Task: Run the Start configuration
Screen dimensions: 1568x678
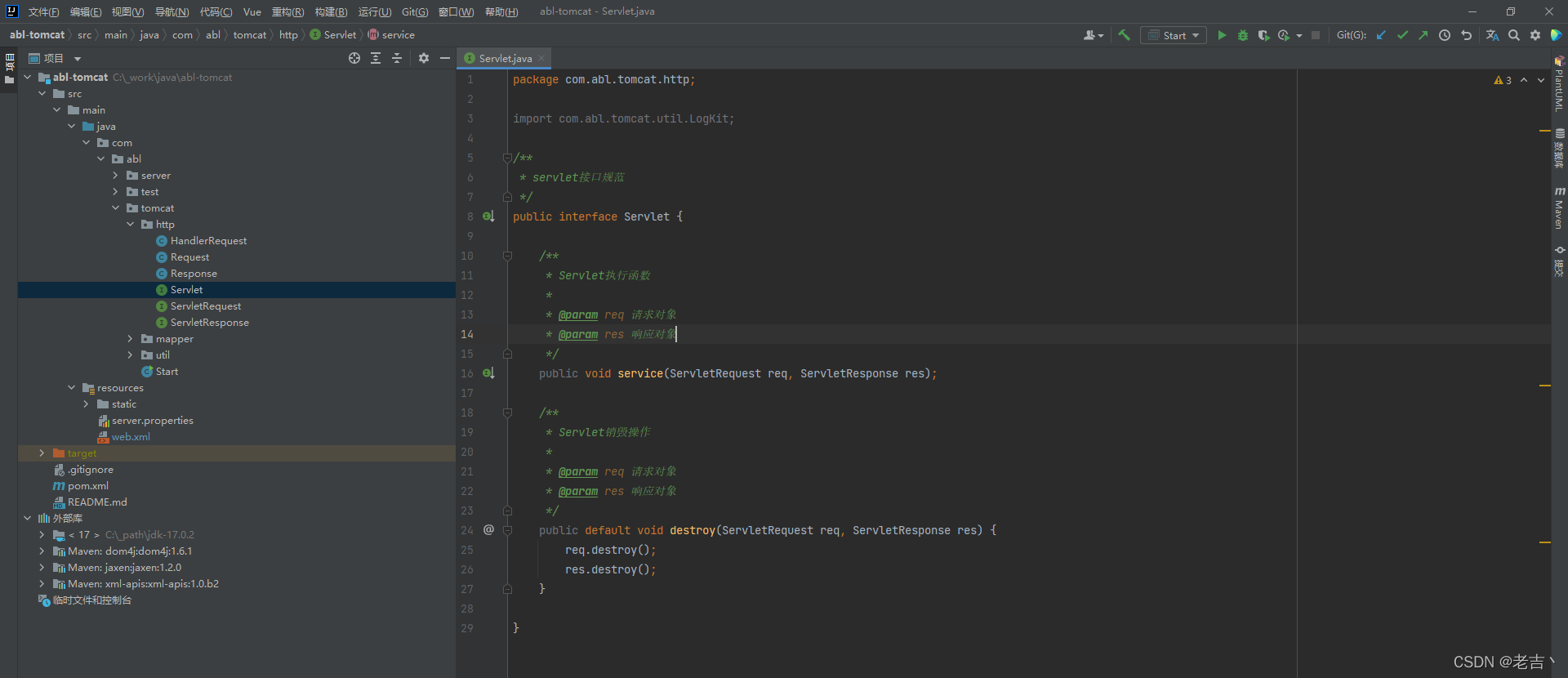Action: pyautogui.click(x=1222, y=35)
